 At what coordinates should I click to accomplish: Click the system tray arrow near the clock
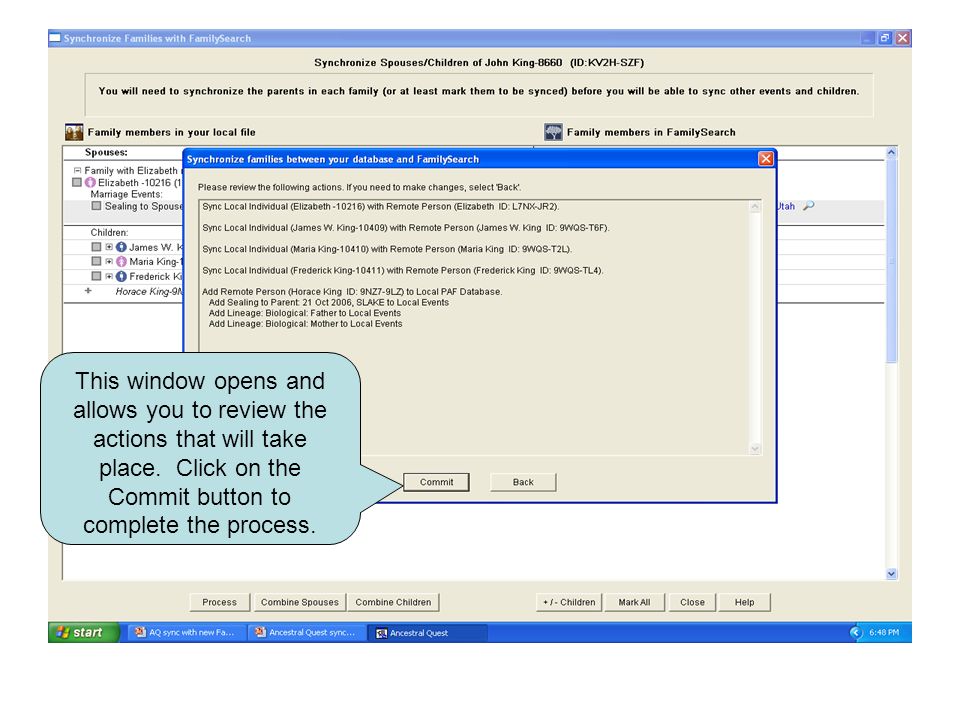(x=856, y=632)
